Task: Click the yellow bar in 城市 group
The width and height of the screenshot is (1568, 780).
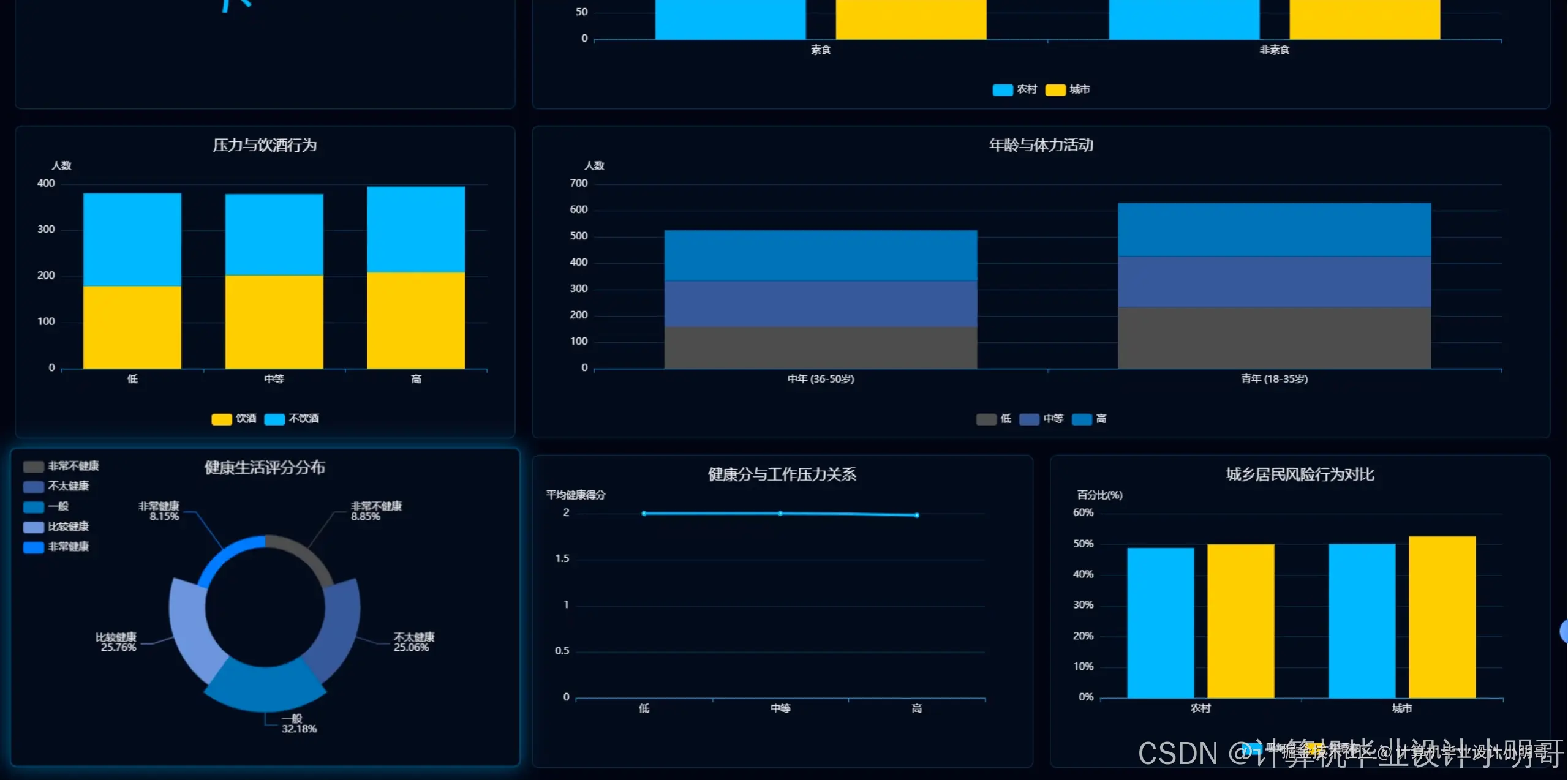Action: tap(1442, 617)
